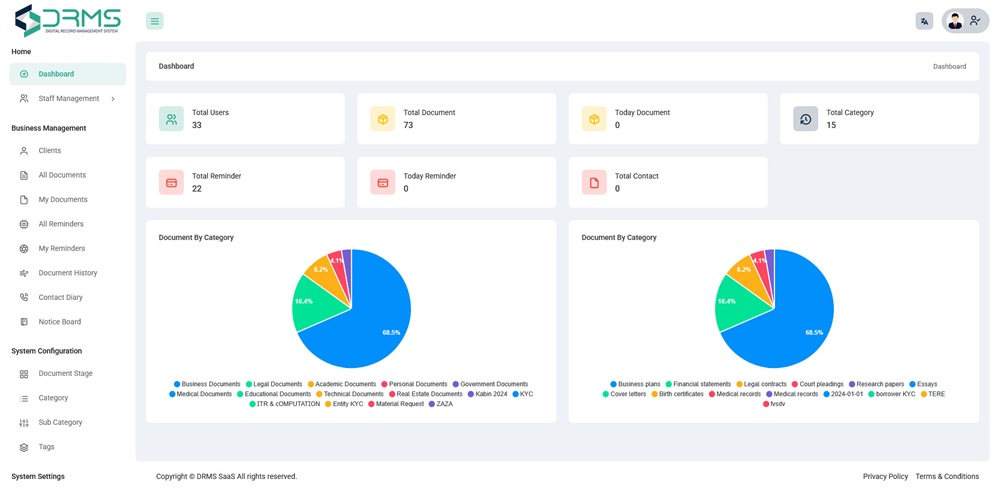Open the Privacy Policy link

pos(885,477)
